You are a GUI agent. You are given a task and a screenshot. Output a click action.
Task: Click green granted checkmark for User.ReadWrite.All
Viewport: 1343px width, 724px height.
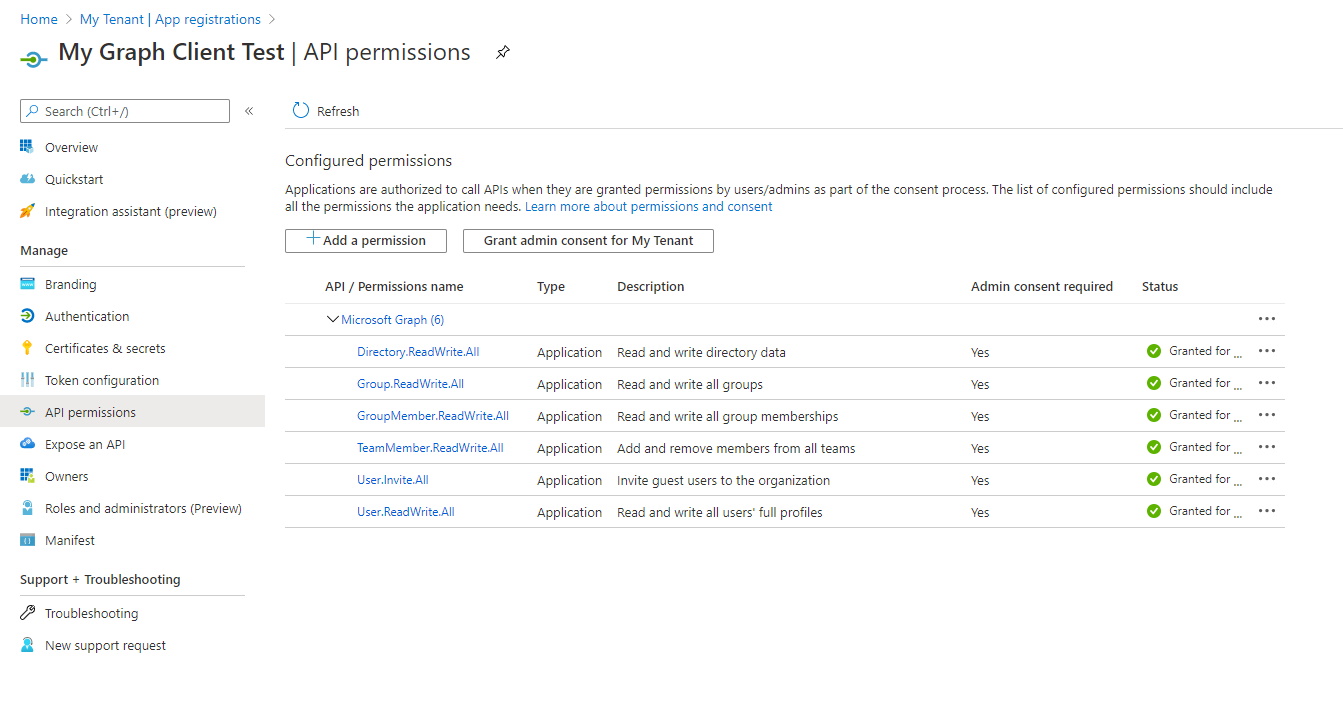pos(1154,511)
